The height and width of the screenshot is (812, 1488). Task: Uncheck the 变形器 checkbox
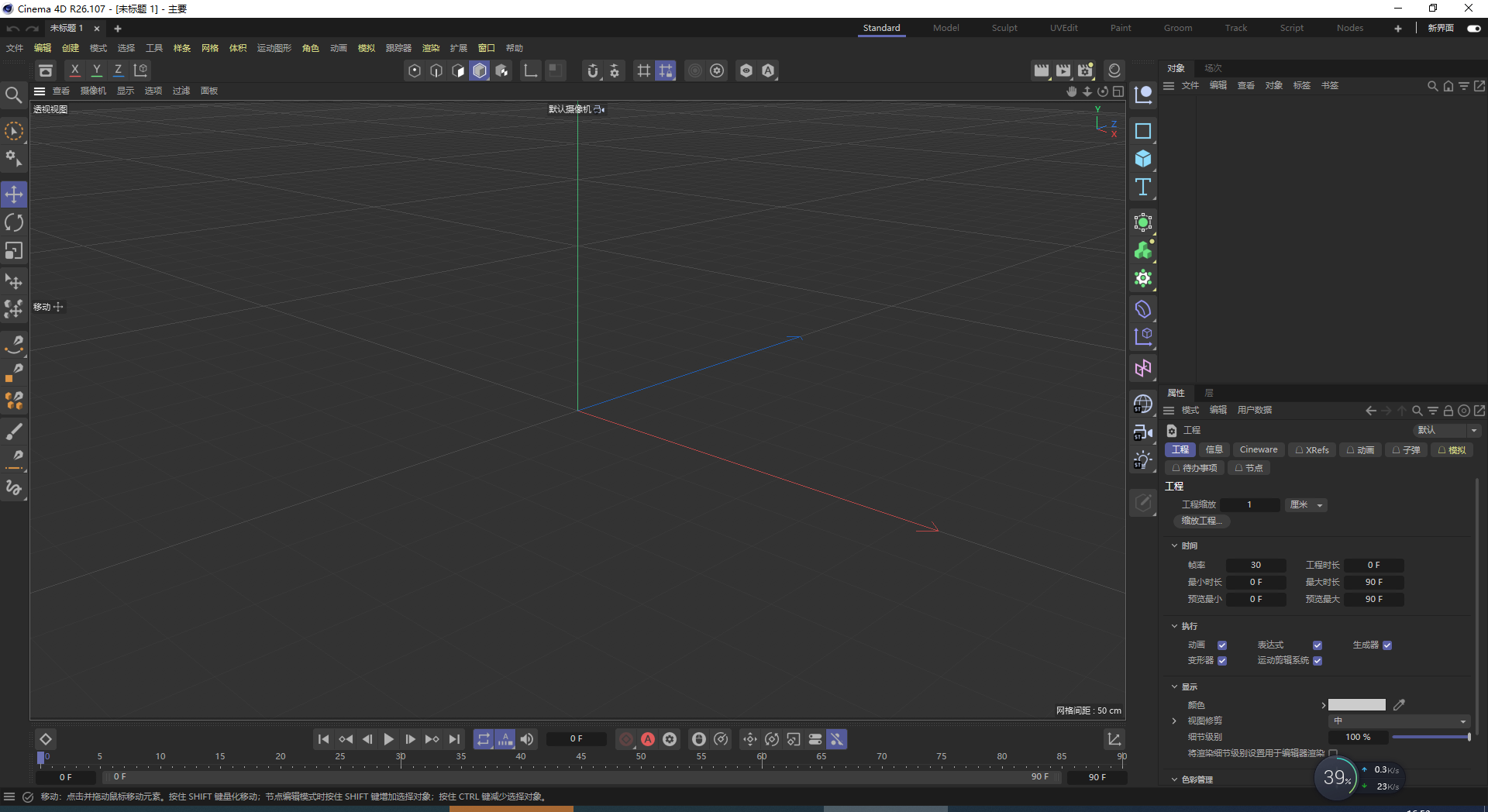pos(1222,661)
